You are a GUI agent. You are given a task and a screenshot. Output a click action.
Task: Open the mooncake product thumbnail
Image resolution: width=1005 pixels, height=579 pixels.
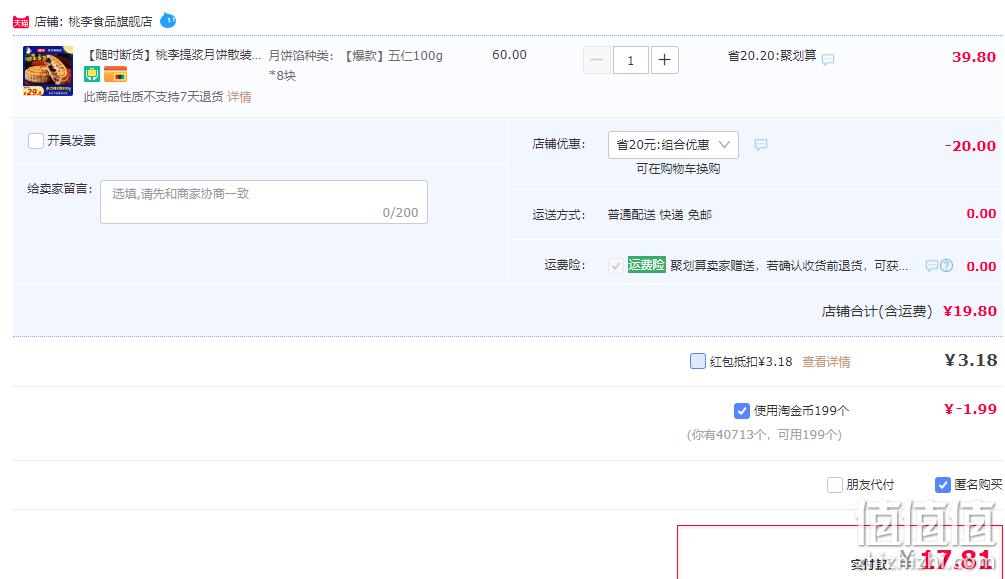tap(47, 71)
